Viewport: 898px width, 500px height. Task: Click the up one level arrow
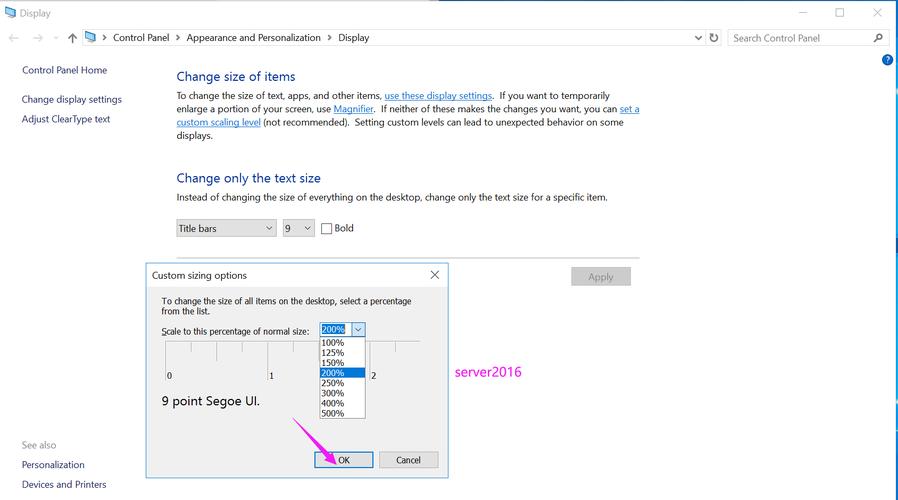[72, 38]
